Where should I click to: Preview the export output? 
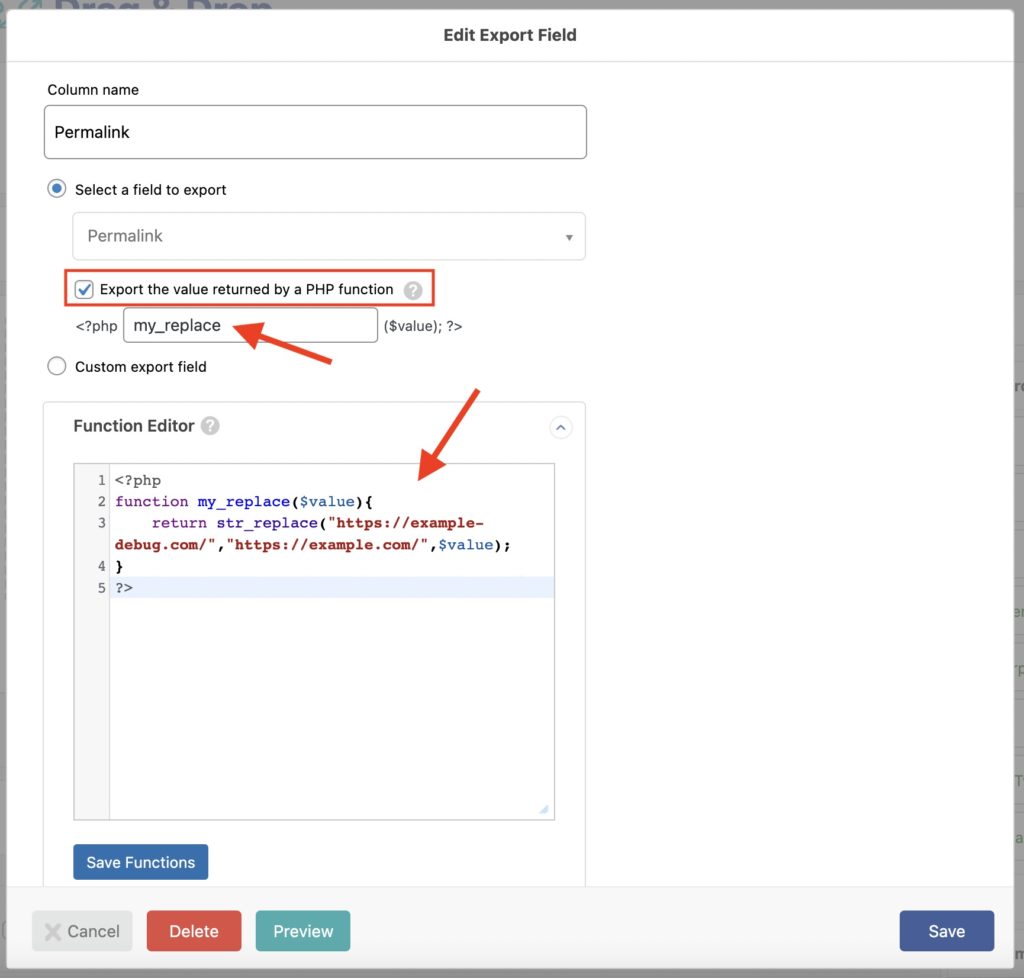302,931
